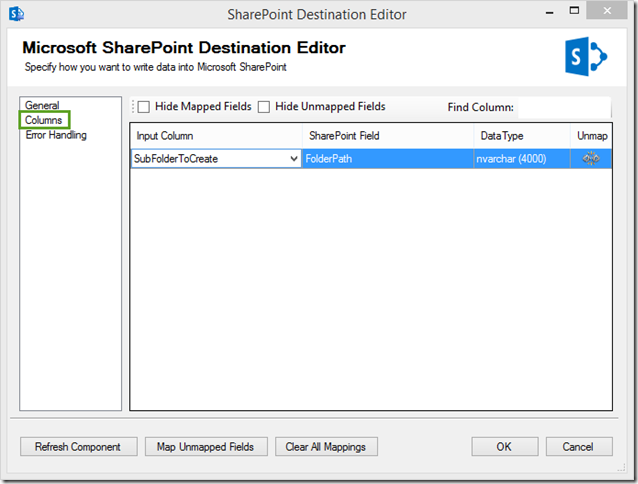Close the SharePoint Destination Editor window
This screenshot has width=638, height=484.
coord(607,10)
